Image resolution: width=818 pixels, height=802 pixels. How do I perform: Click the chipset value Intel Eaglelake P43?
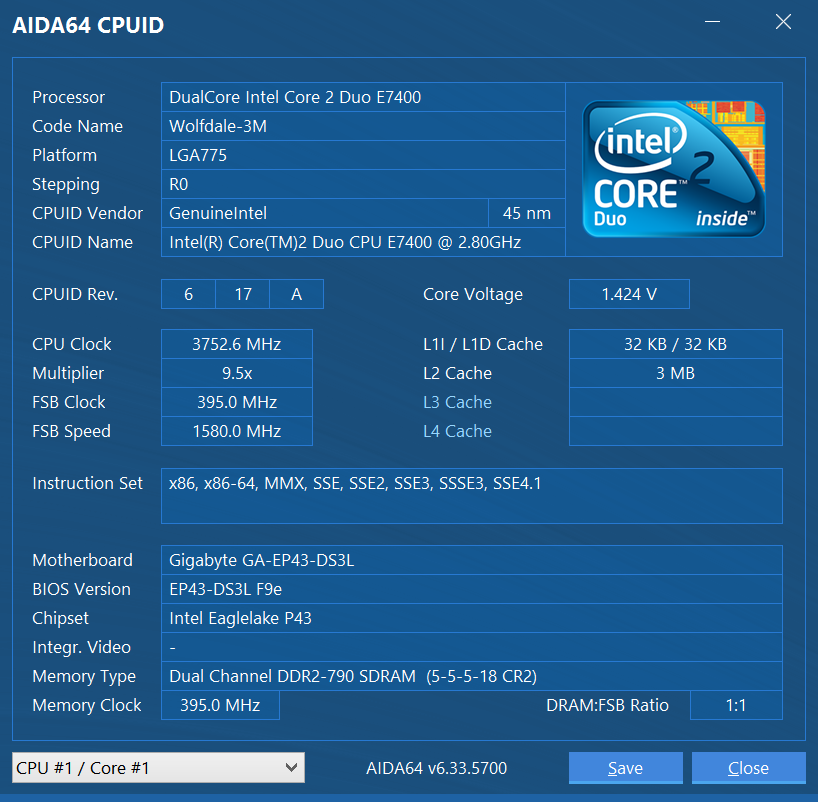472,618
